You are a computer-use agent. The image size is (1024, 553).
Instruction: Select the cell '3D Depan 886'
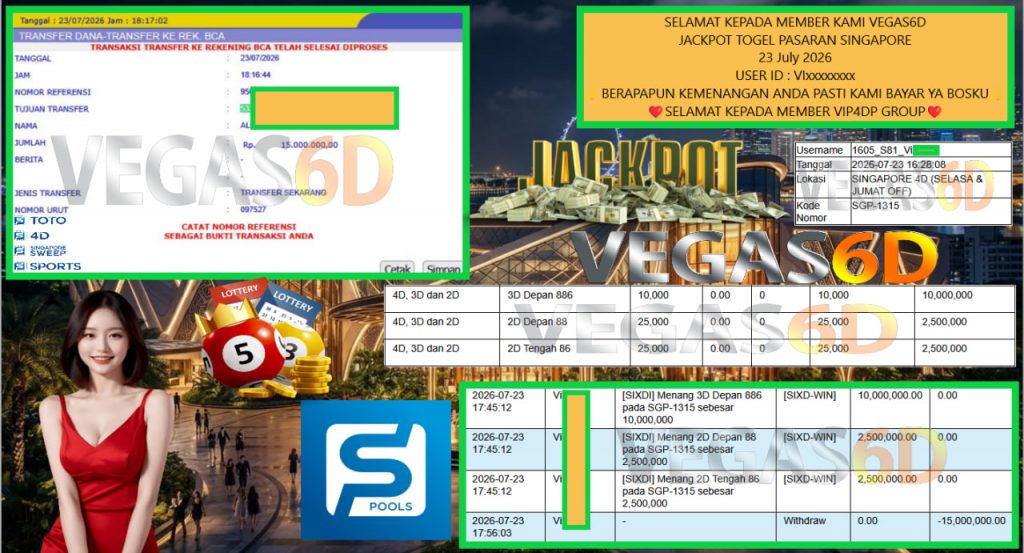(x=565, y=295)
